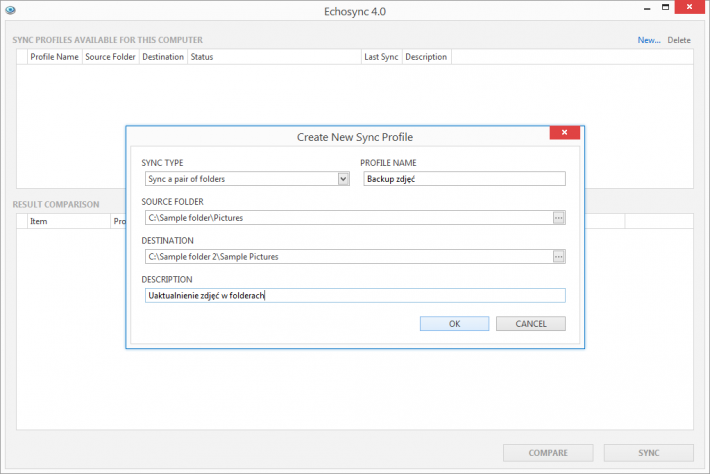The width and height of the screenshot is (710, 474).
Task: Close the Echosync 4.0 window
Action: point(690,7)
